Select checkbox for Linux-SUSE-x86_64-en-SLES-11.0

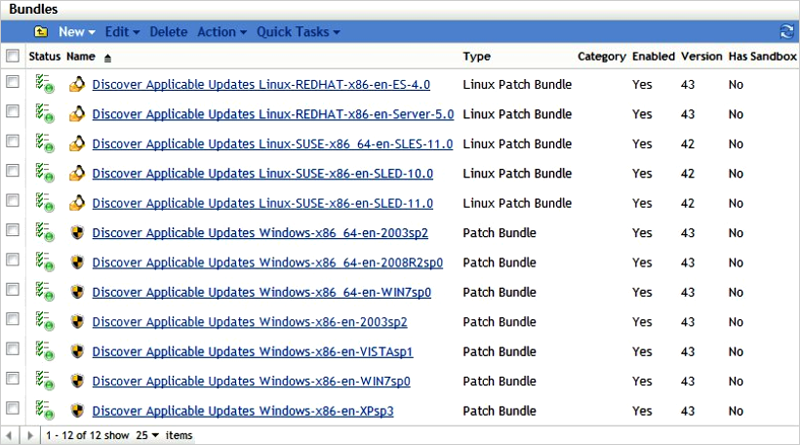pos(12,141)
